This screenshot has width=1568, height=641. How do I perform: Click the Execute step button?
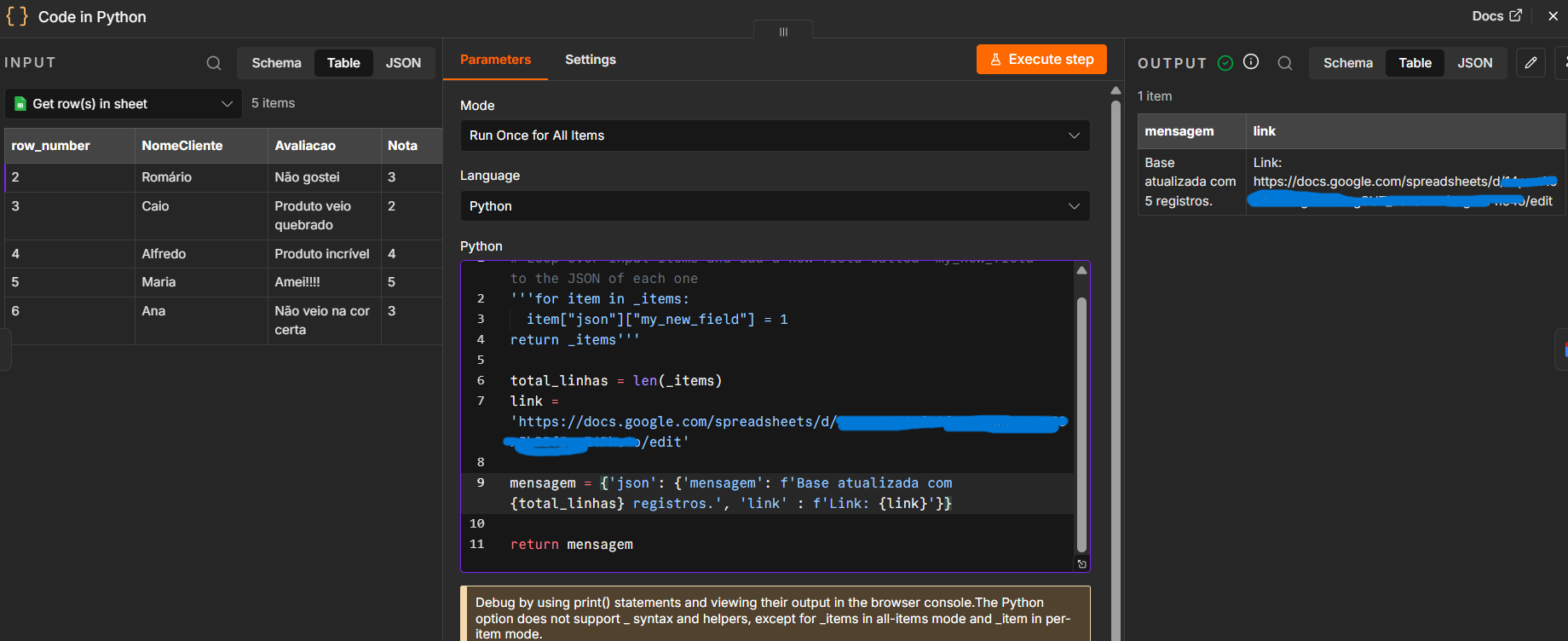[1041, 60]
